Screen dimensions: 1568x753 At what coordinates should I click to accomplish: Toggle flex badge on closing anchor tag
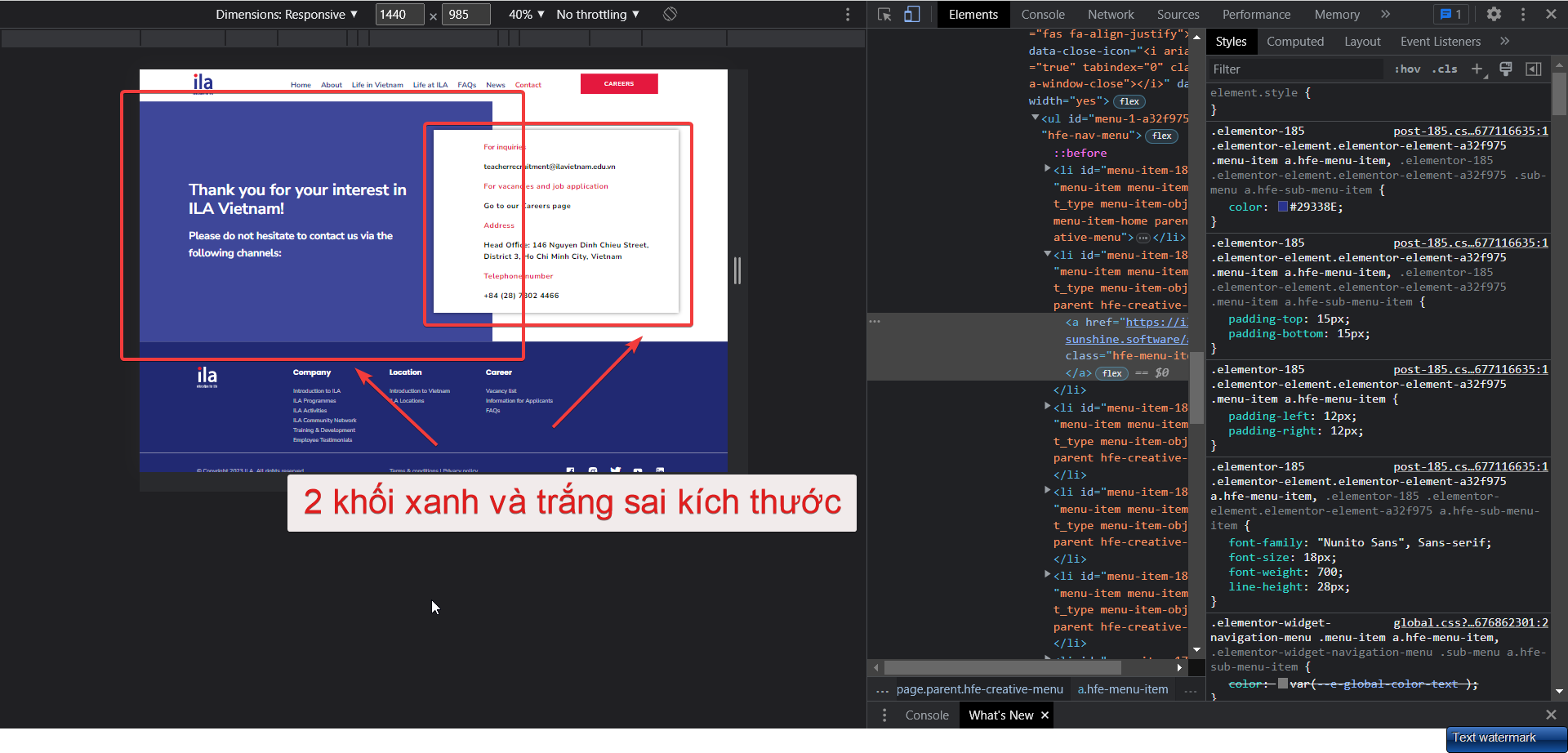(1111, 373)
